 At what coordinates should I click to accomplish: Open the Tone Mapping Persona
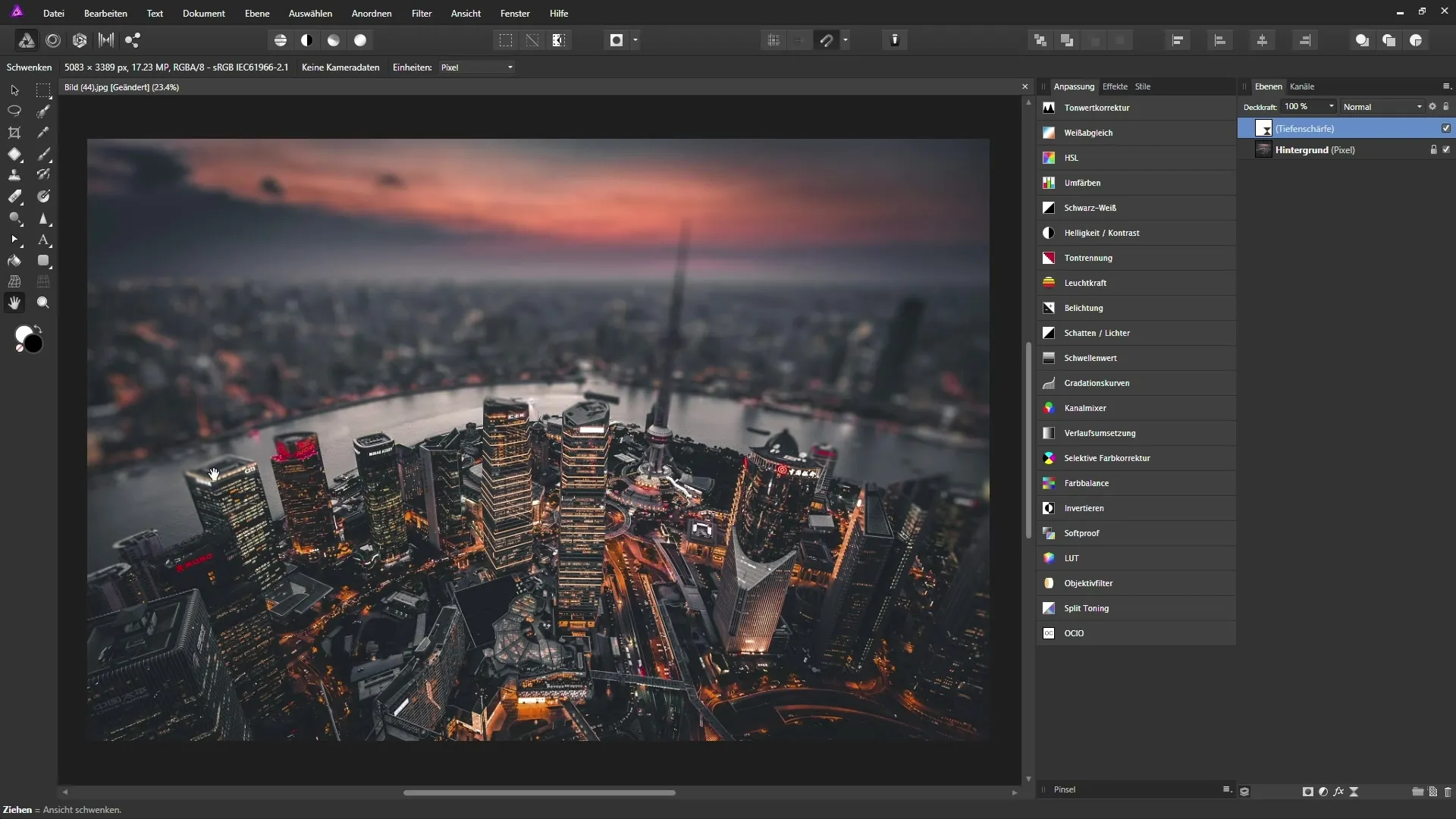point(106,40)
